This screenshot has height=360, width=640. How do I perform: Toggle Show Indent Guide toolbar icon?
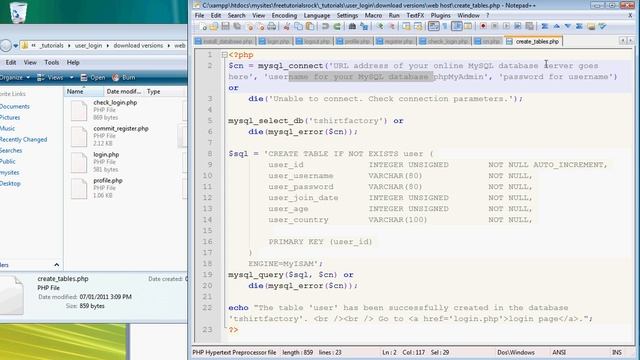(457, 26)
